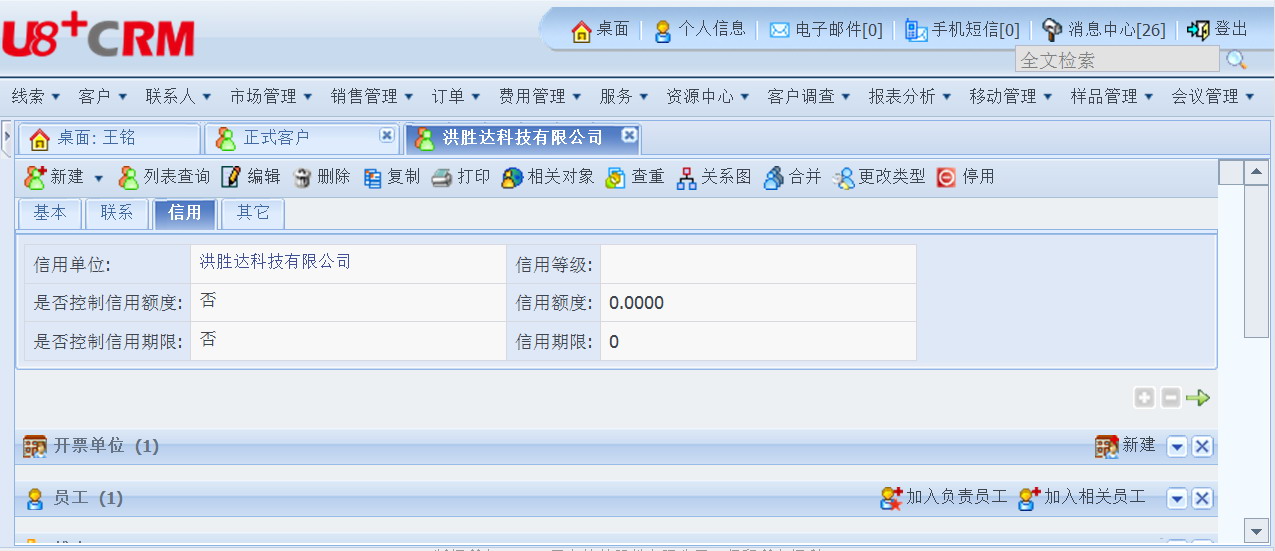Viewport: 1275px width, 551px height.
Task: Close the 正式客户 tab
Action: [x=386, y=135]
